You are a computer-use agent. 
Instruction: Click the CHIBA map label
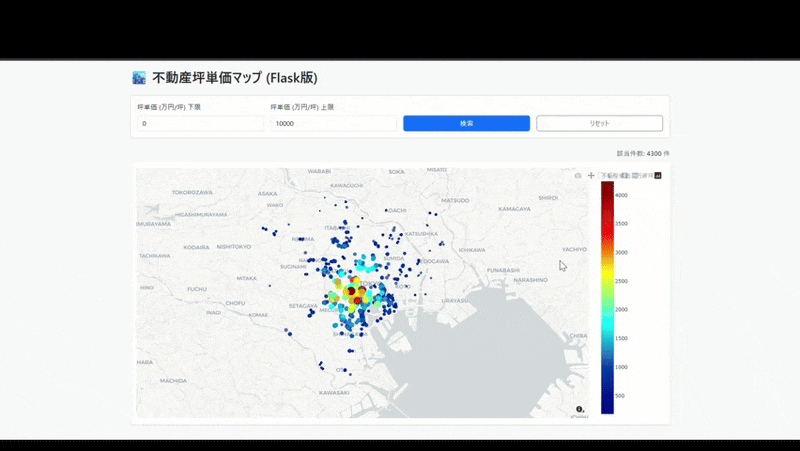[x=578, y=336]
